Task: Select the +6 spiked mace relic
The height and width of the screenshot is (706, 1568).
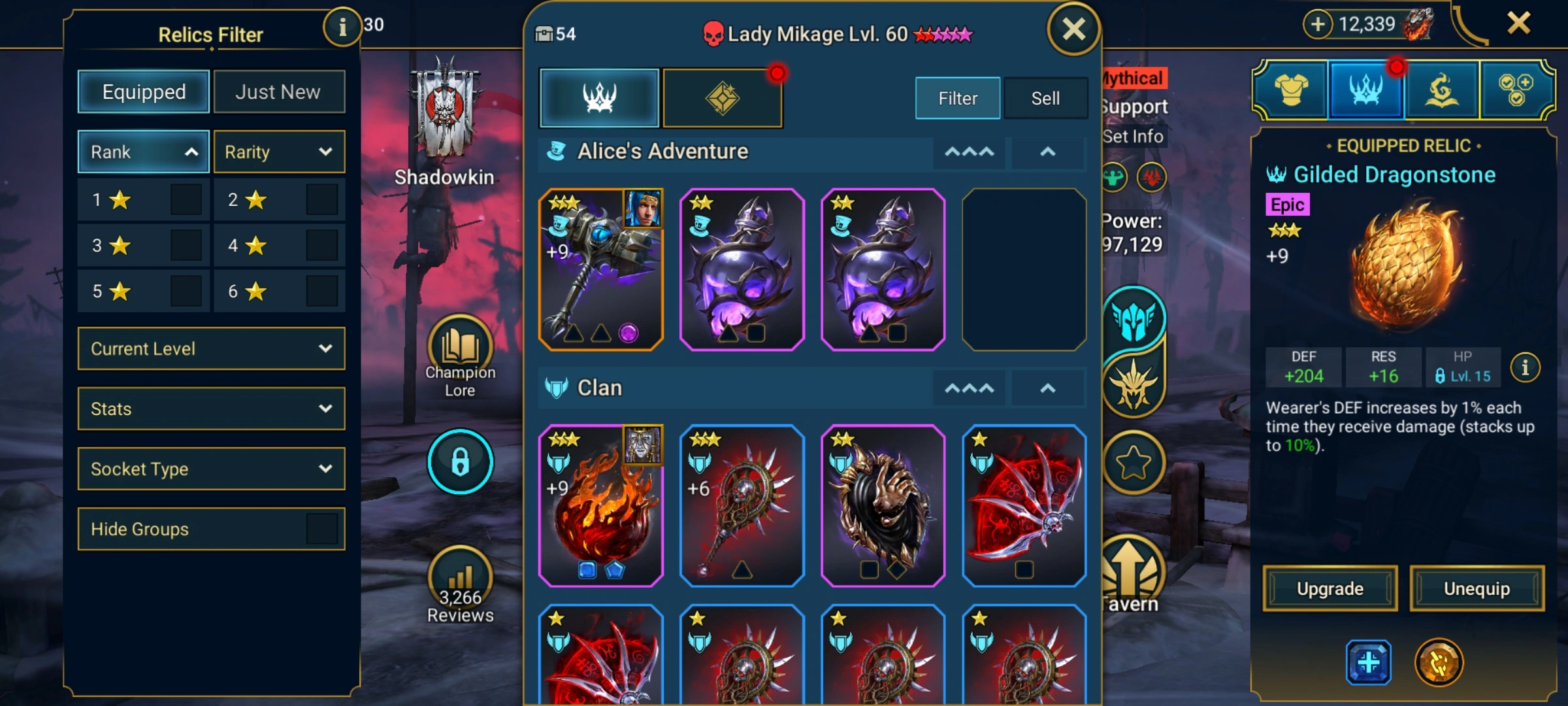Action: (x=742, y=505)
